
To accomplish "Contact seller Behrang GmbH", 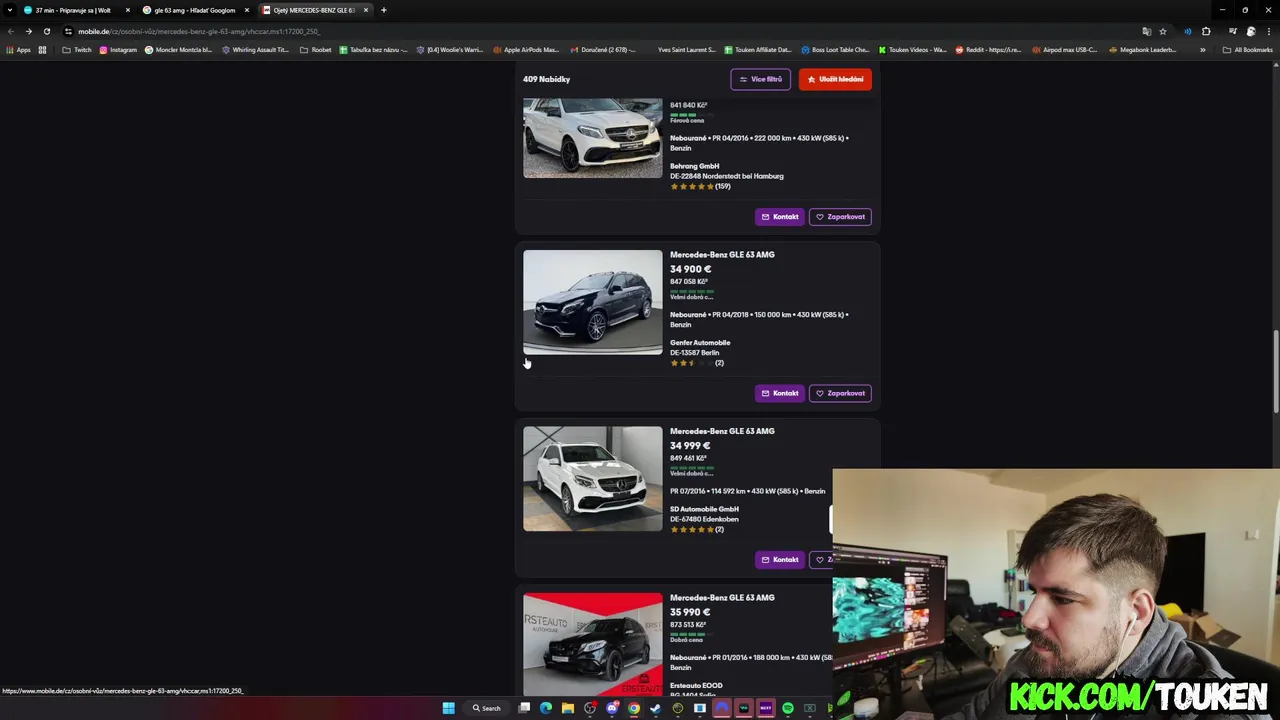I will tap(780, 217).
